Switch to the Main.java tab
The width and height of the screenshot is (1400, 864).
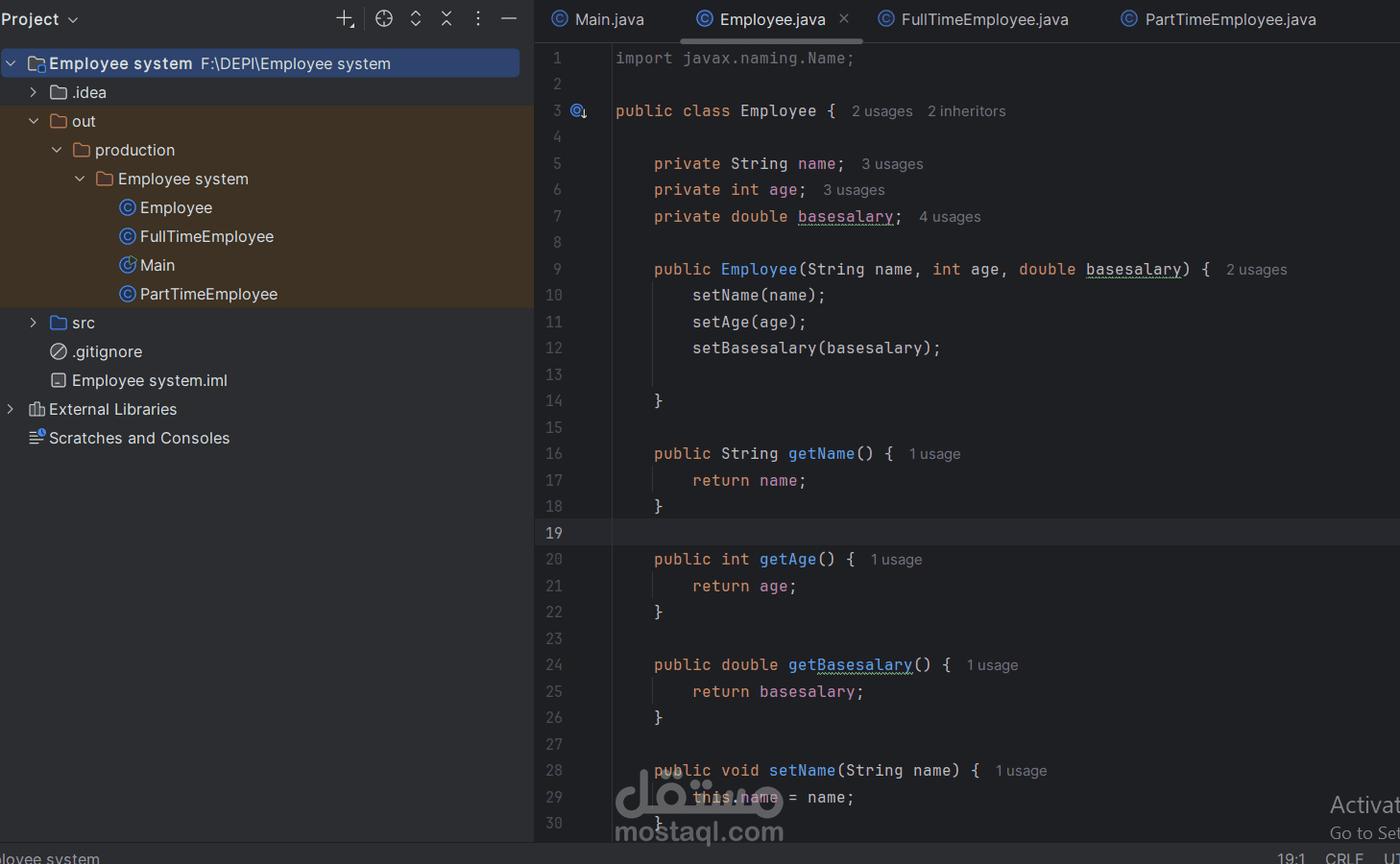607,18
